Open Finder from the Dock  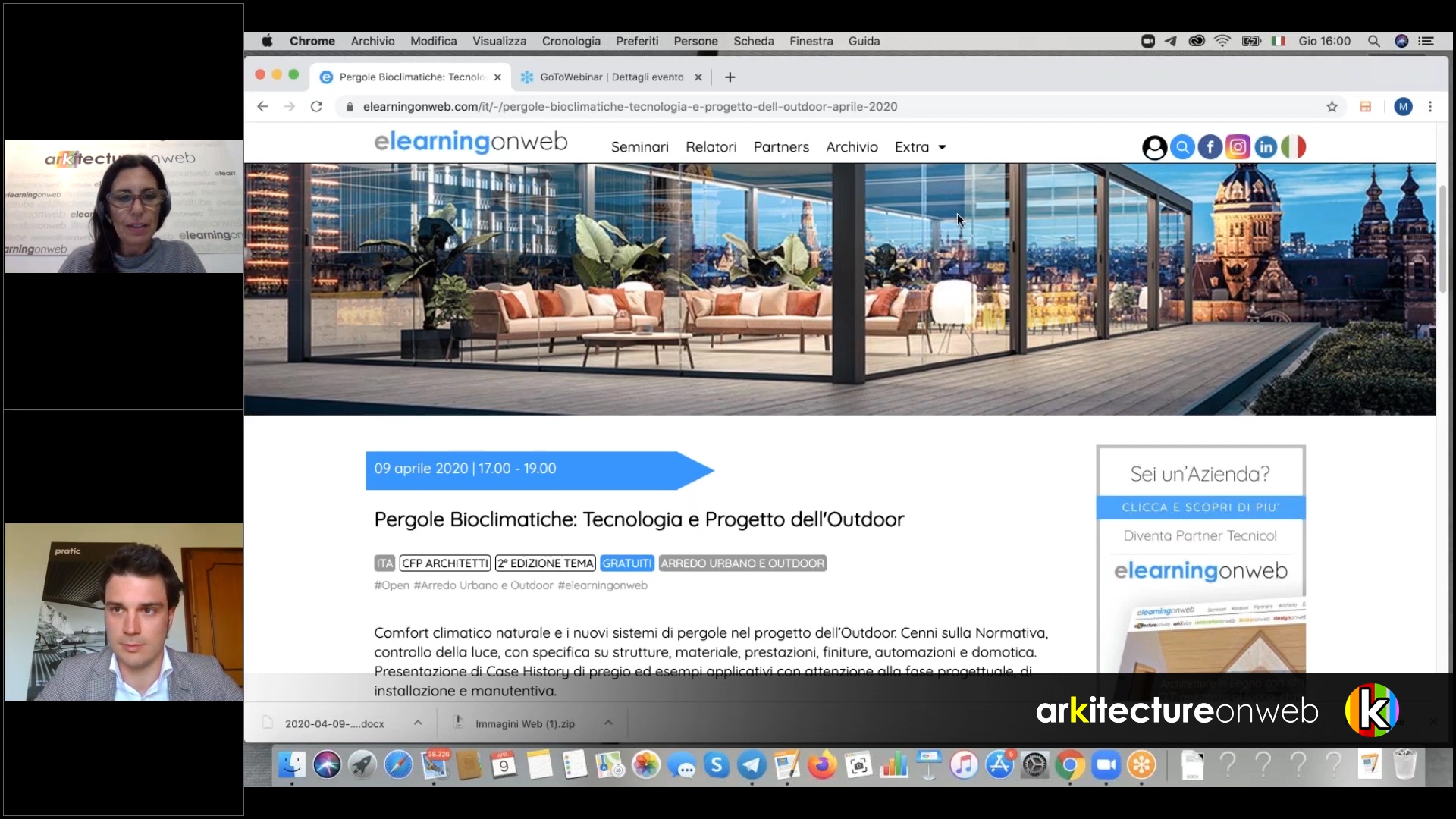pyautogui.click(x=291, y=765)
